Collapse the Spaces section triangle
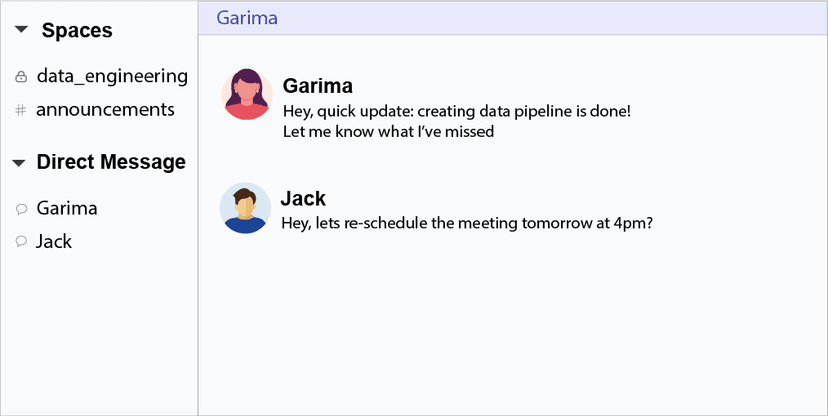This screenshot has height=416, width=828. (x=21, y=31)
